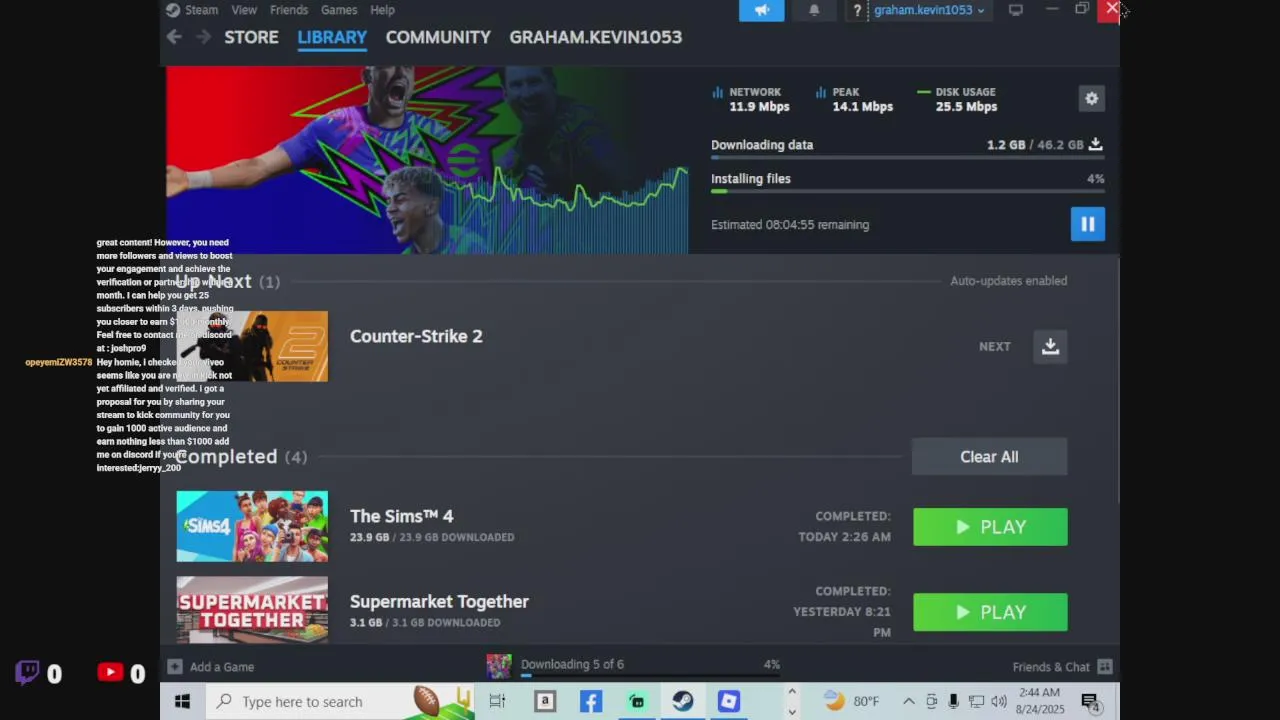This screenshot has width=1280, height=720.
Task: Open the downloading game's banner art
Action: coord(427,160)
